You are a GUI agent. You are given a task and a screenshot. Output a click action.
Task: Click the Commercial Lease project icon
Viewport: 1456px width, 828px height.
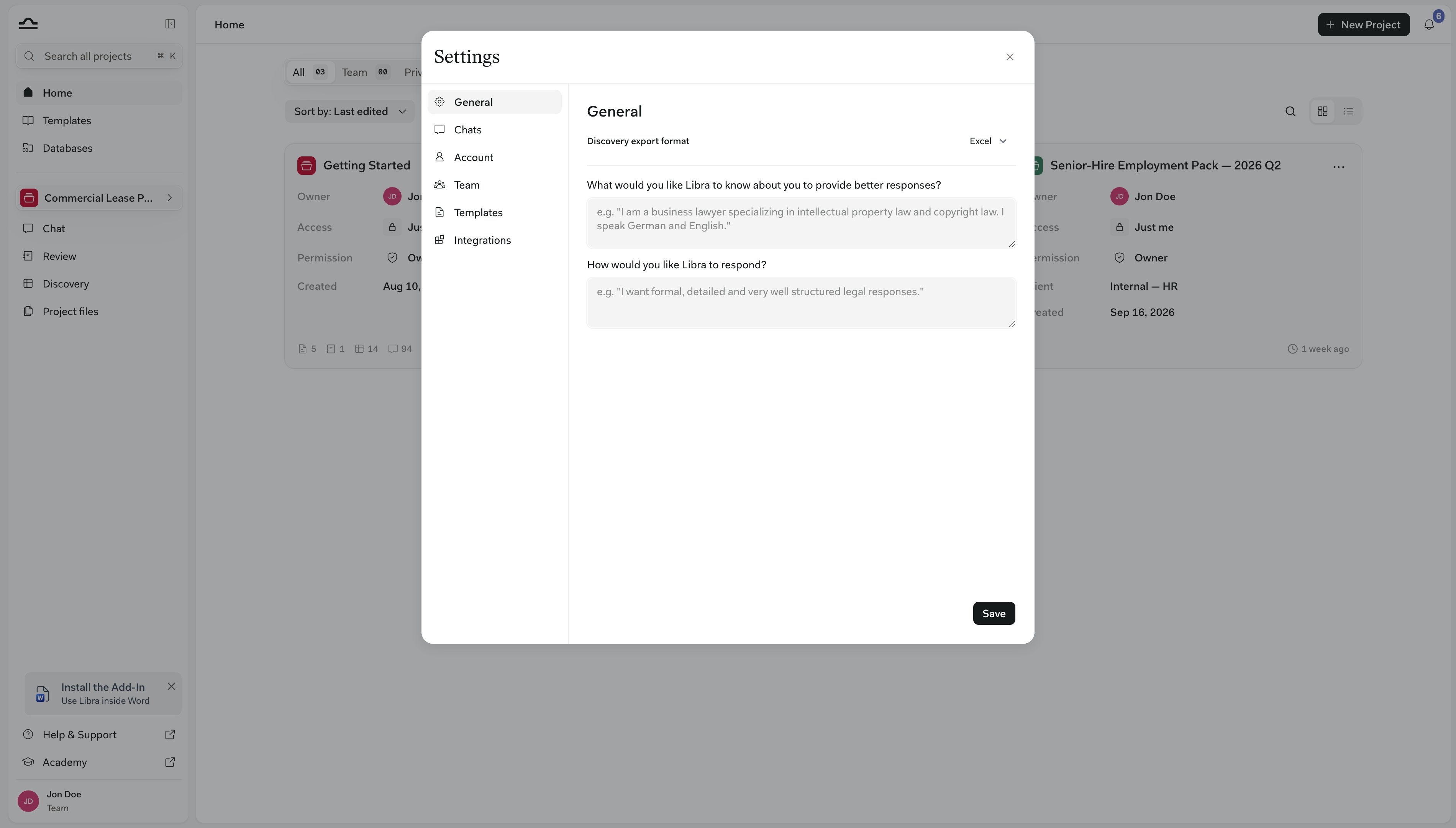tap(29, 198)
